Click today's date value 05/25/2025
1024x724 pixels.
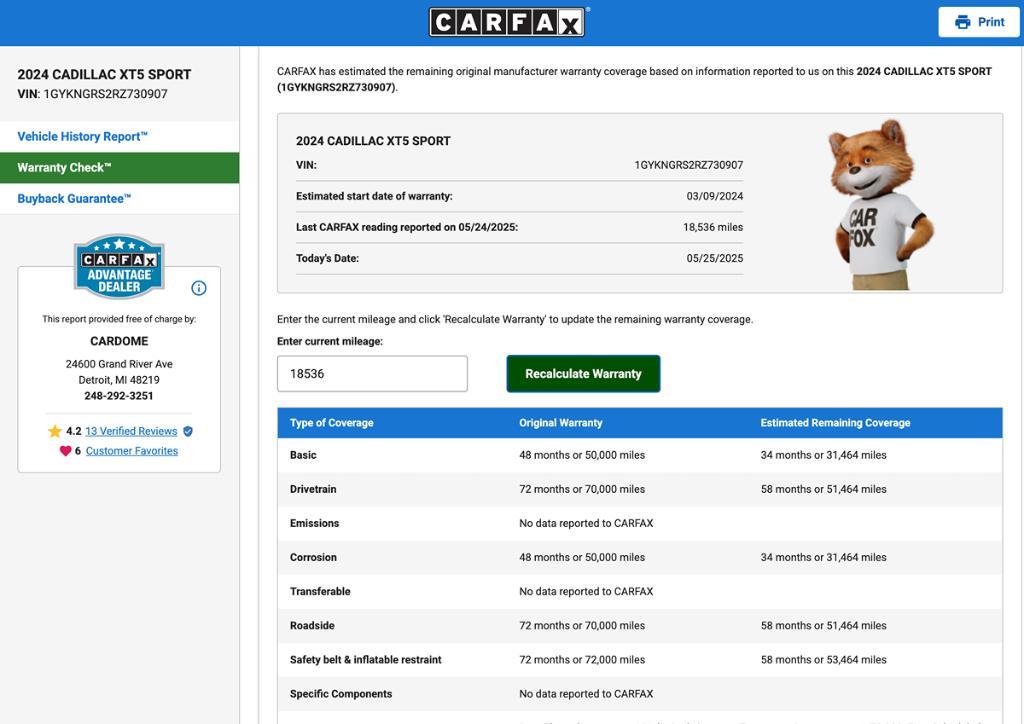click(x=714, y=258)
